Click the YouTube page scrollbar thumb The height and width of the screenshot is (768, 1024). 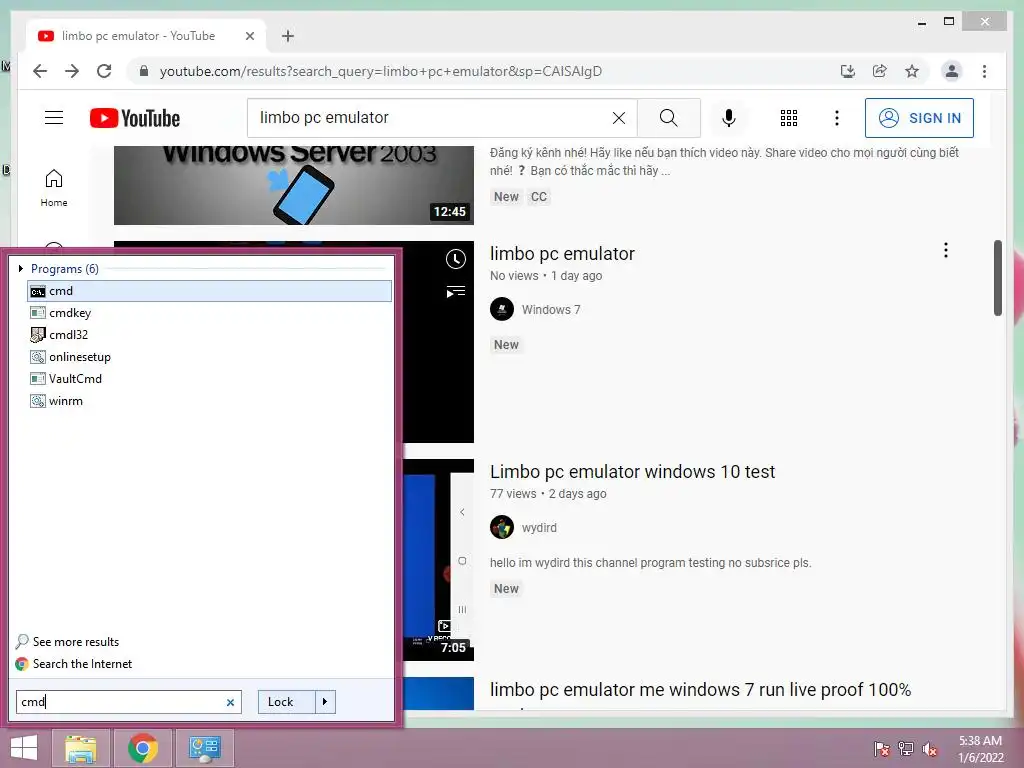997,278
